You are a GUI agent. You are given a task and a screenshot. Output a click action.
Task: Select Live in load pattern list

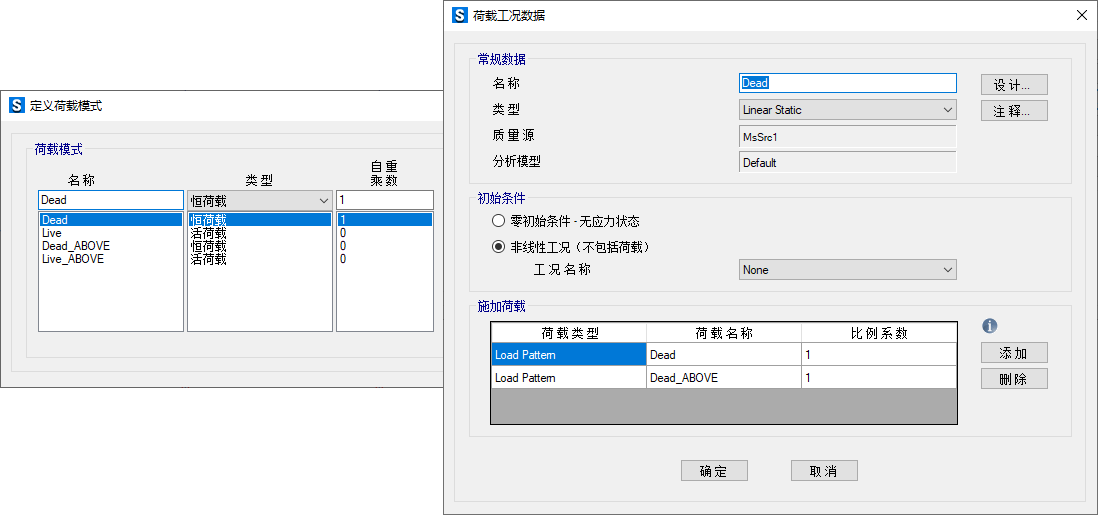pyautogui.click(x=52, y=233)
